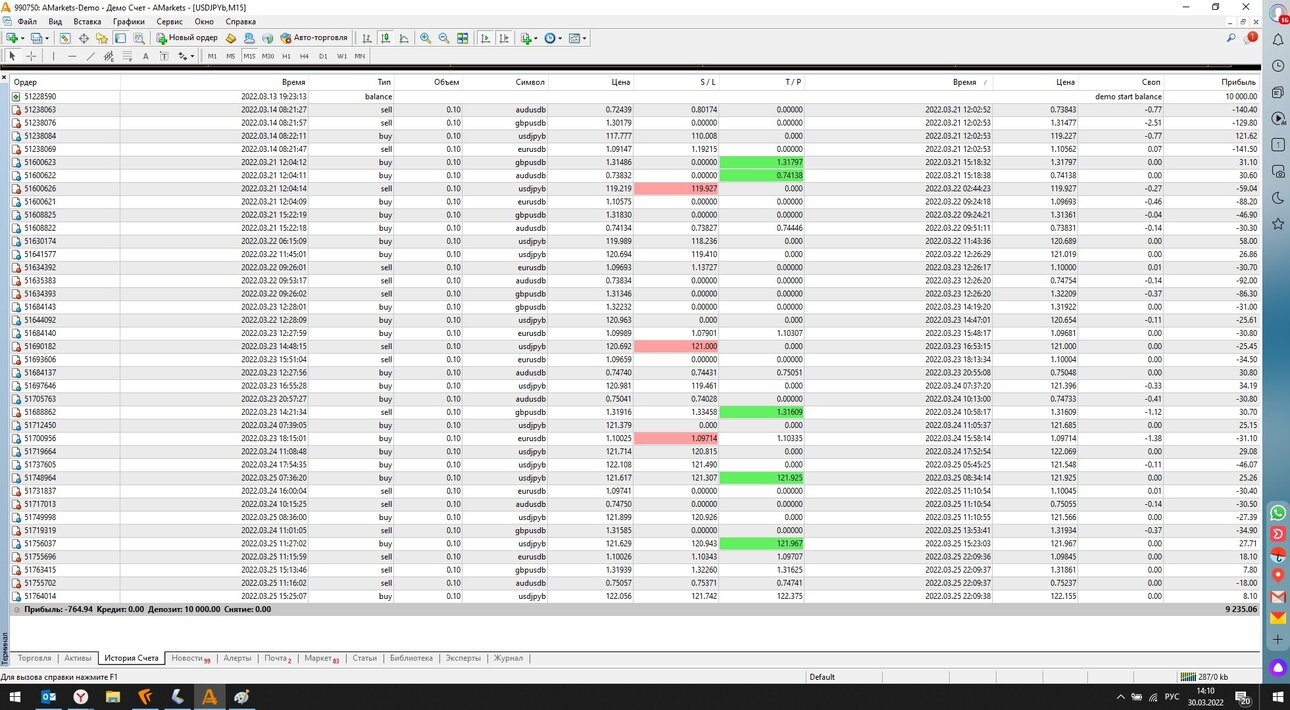Image resolution: width=1290 pixels, height=710 pixels.
Task: Open the Вставка menu
Action: [x=87, y=21]
